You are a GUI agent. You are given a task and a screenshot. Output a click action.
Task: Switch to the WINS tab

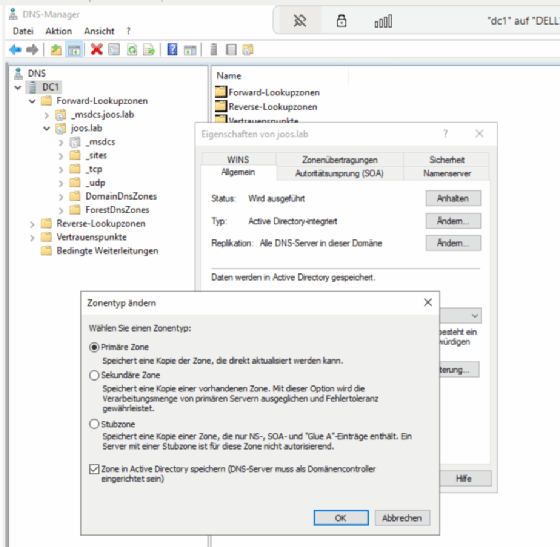(238, 160)
